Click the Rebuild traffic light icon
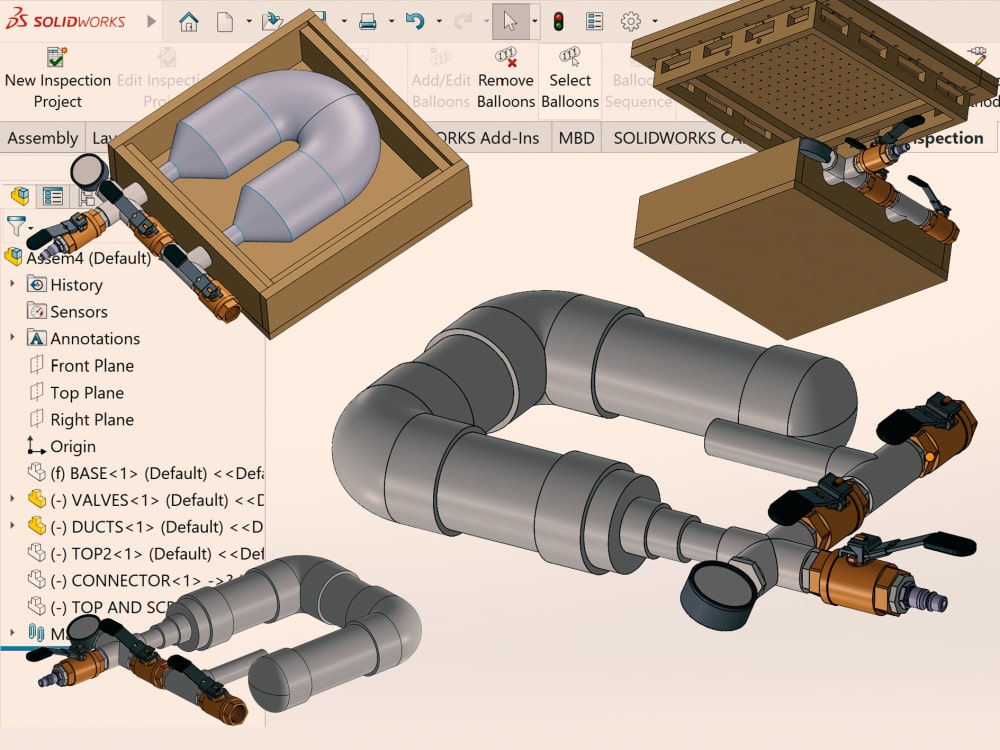This screenshot has width=1000, height=750. (559, 22)
